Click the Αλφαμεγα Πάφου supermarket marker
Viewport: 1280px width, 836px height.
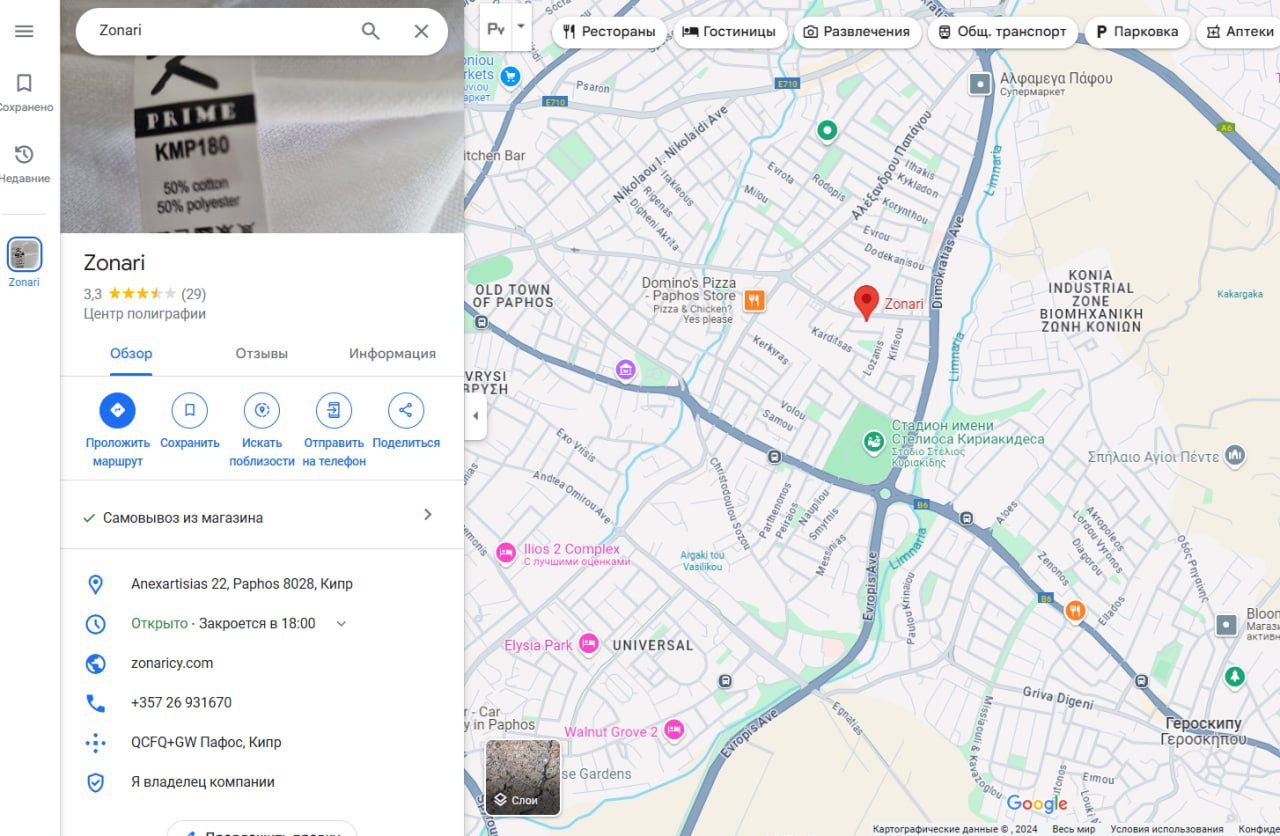981,84
